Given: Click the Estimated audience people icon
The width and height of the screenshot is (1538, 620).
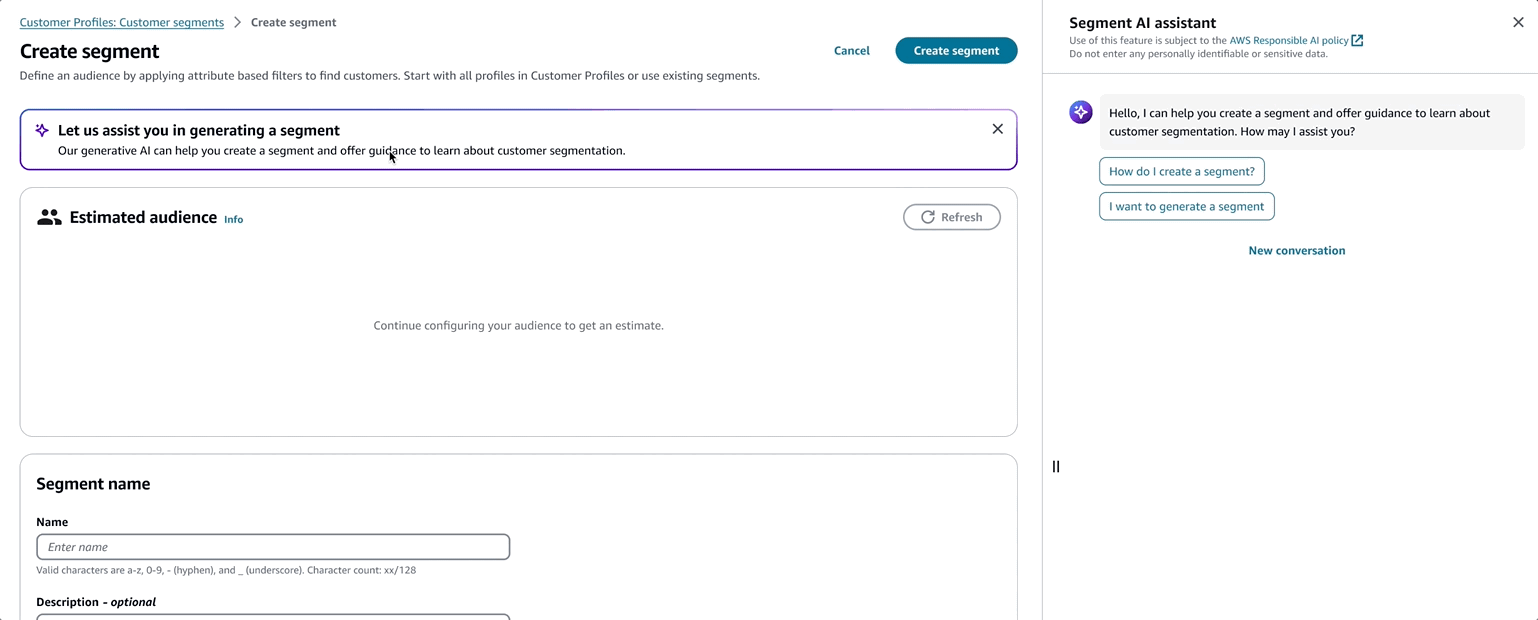Looking at the screenshot, I should (x=49, y=217).
